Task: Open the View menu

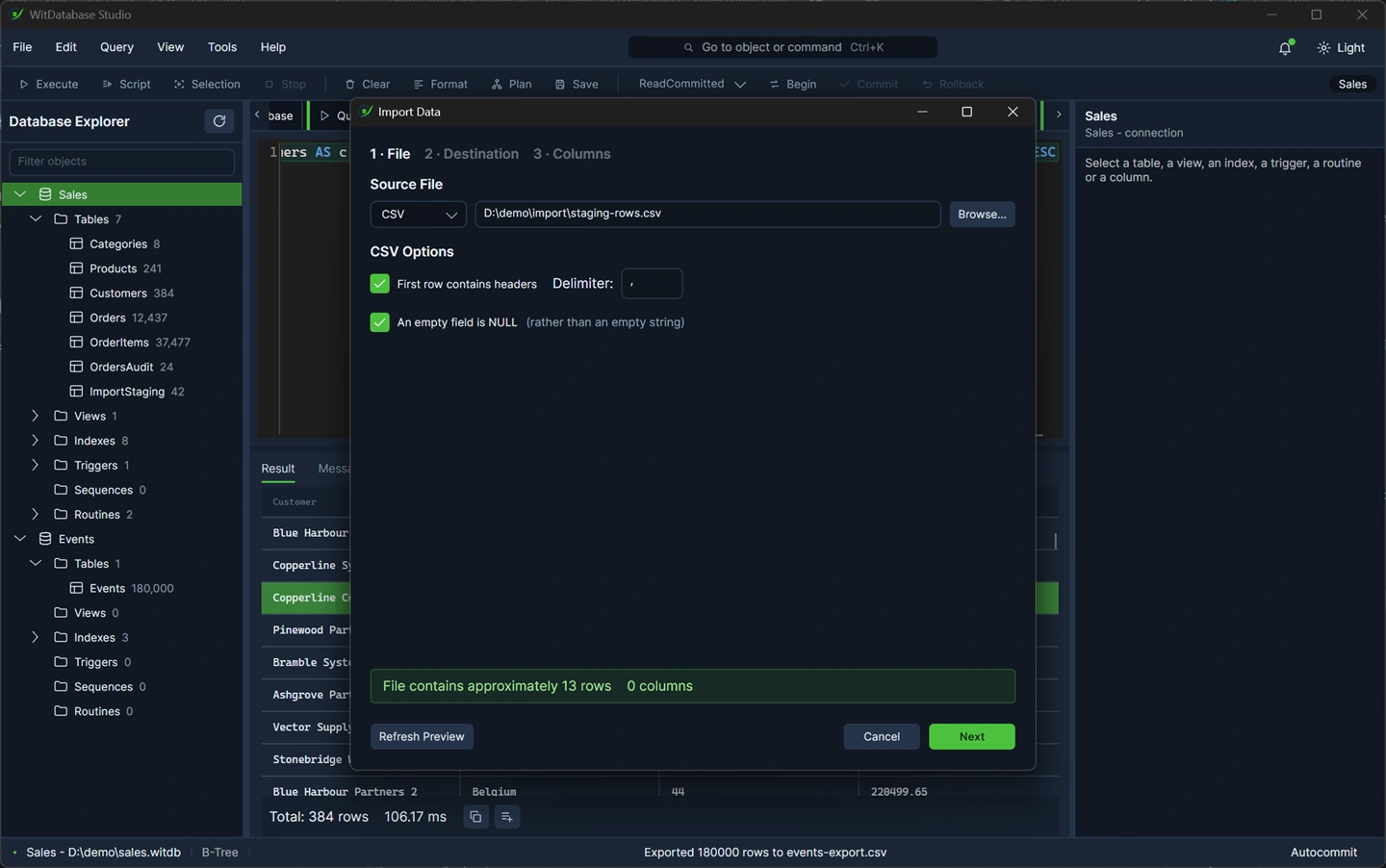Action: (170, 47)
